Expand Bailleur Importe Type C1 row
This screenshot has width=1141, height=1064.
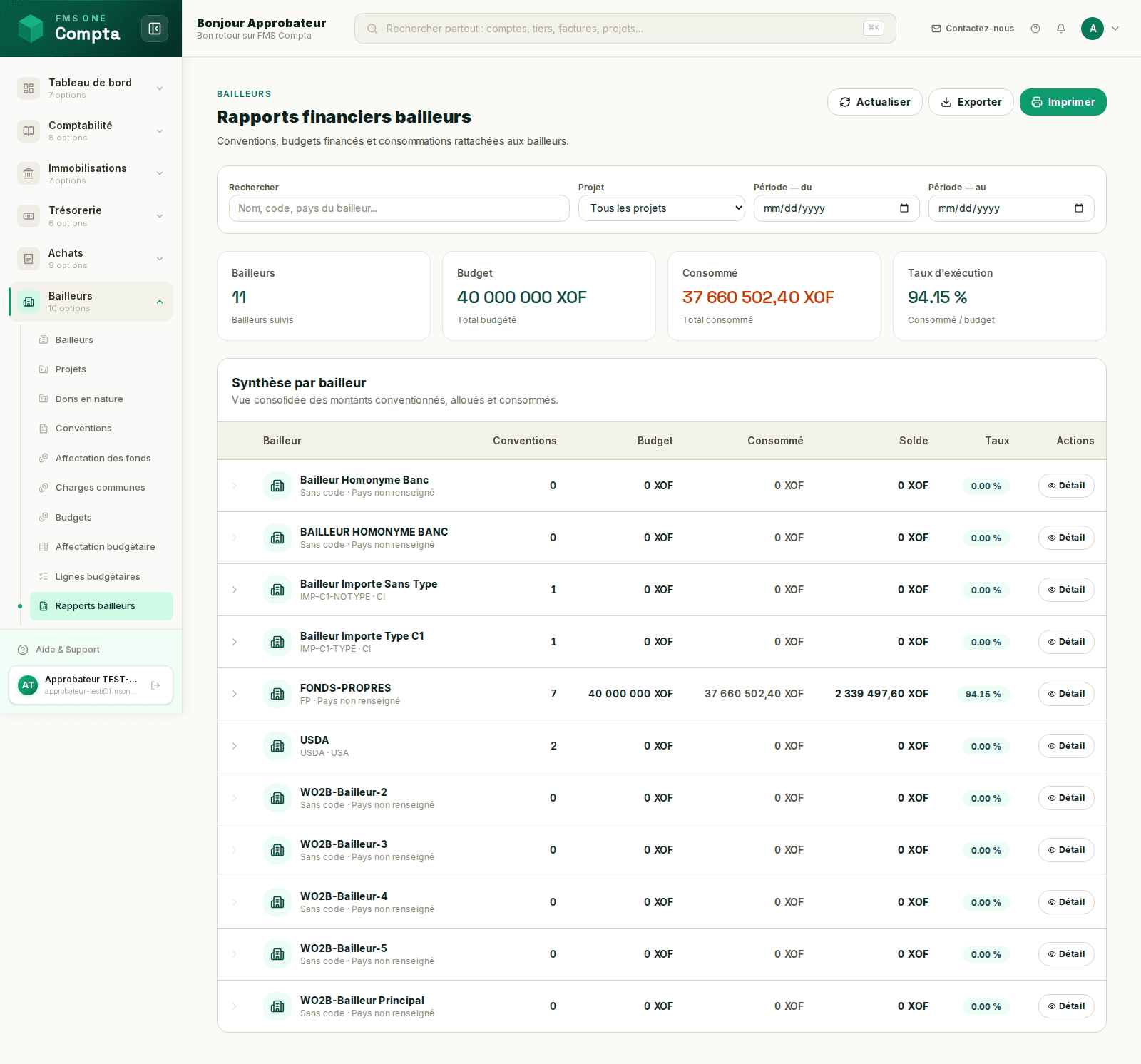(235, 642)
